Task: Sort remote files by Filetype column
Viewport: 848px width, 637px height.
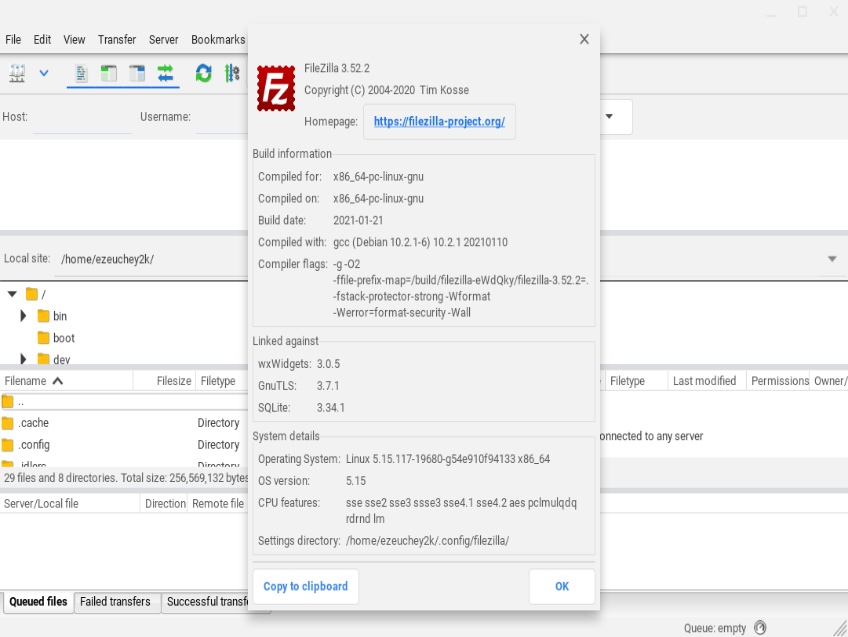Action: (x=636, y=381)
